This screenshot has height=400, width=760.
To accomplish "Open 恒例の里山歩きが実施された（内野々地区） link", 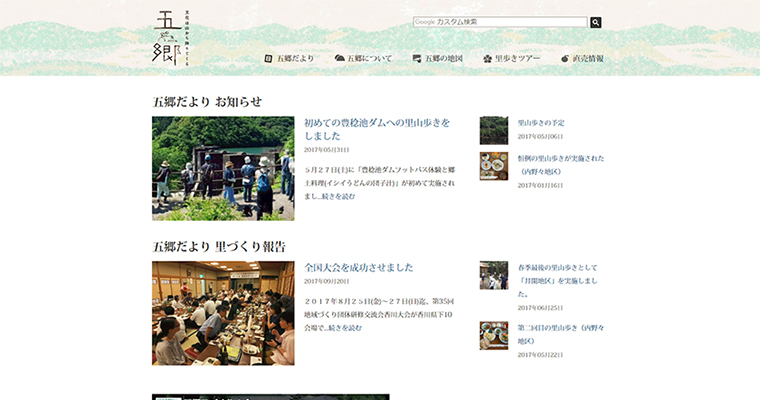I will pyautogui.click(x=561, y=165).
